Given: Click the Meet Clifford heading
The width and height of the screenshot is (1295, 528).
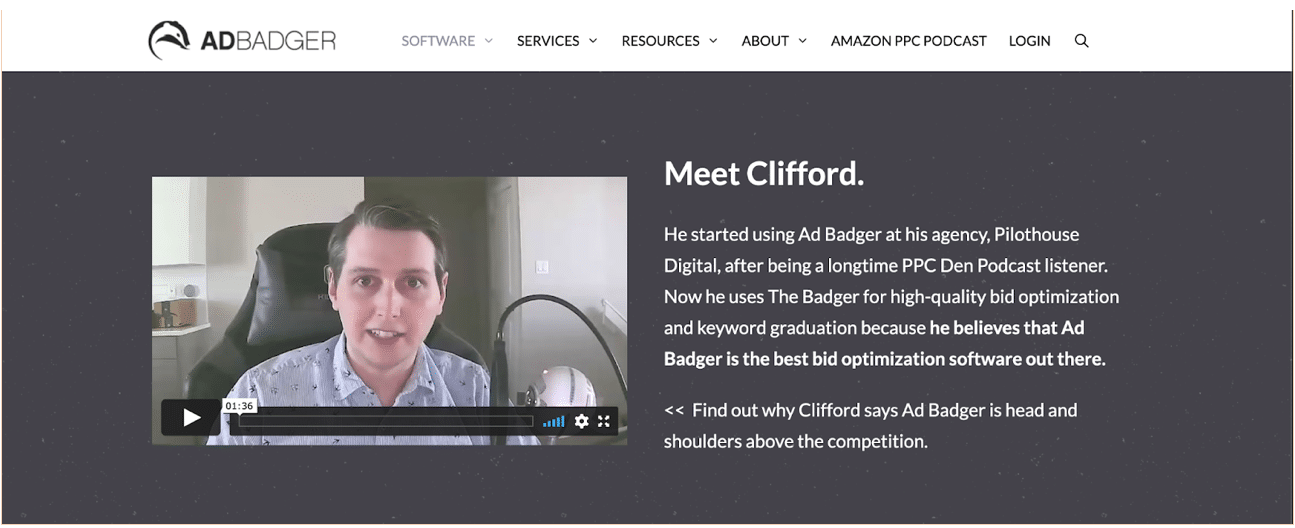Looking at the screenshot, I should pyautogui.click(x=764, y=174).
